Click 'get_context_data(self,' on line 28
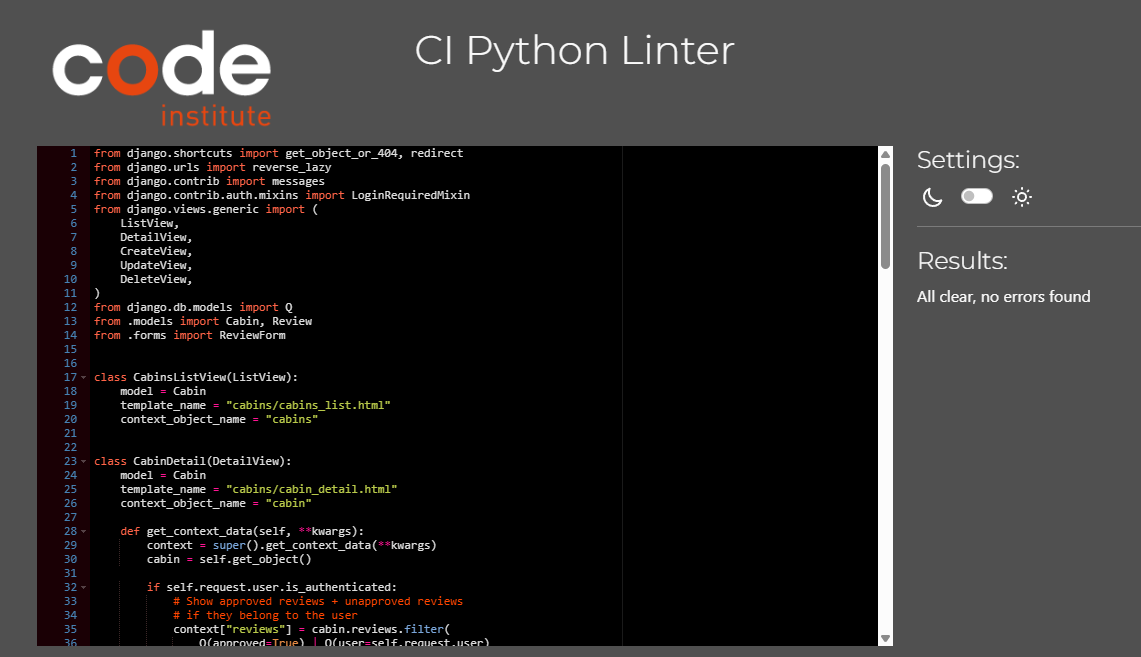This screenshot has width=1141, height=657. click(x=219, y=532)
